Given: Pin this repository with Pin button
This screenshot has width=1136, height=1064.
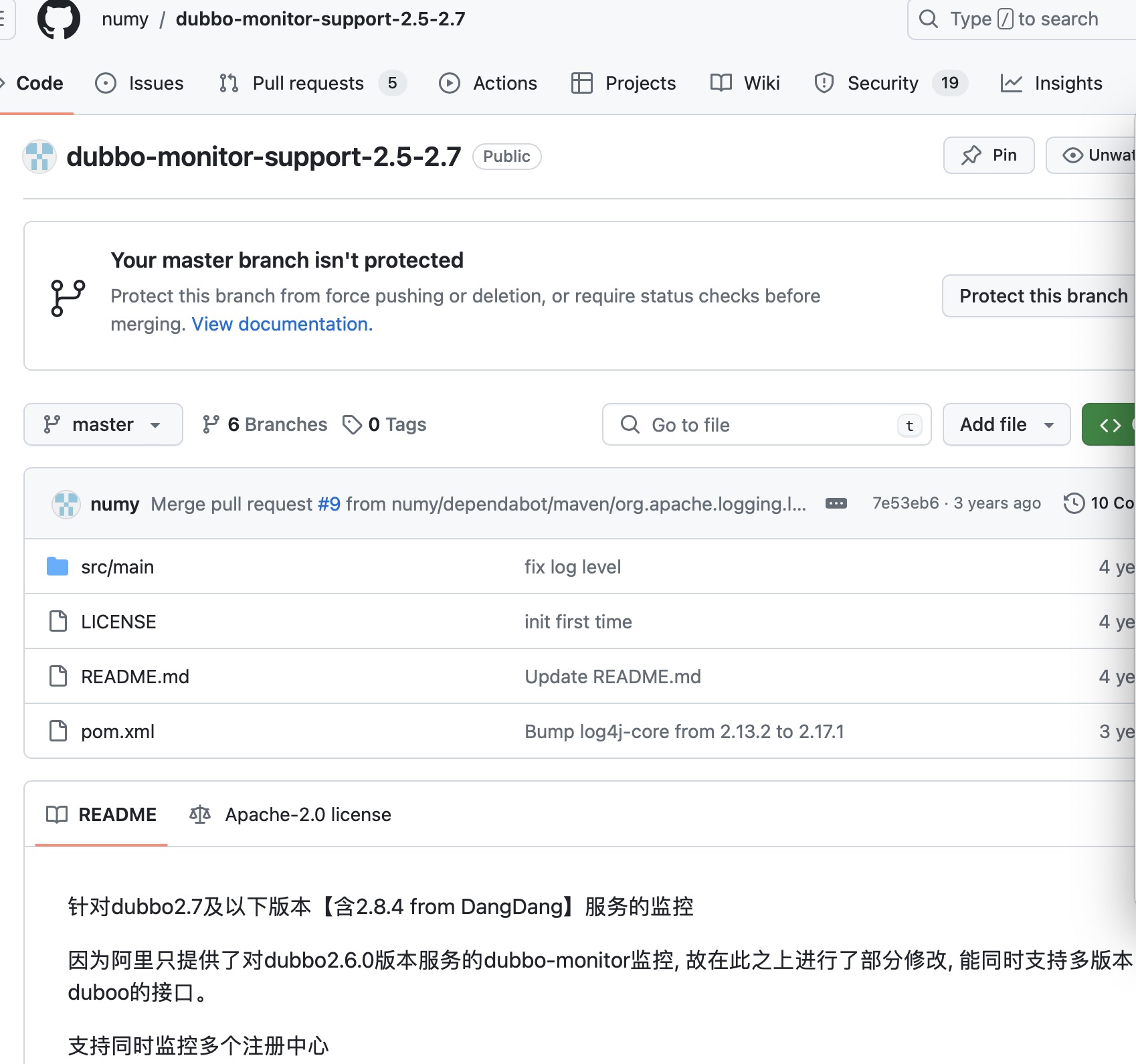Looking at the screenshot, I should click(x=989, y=155).
